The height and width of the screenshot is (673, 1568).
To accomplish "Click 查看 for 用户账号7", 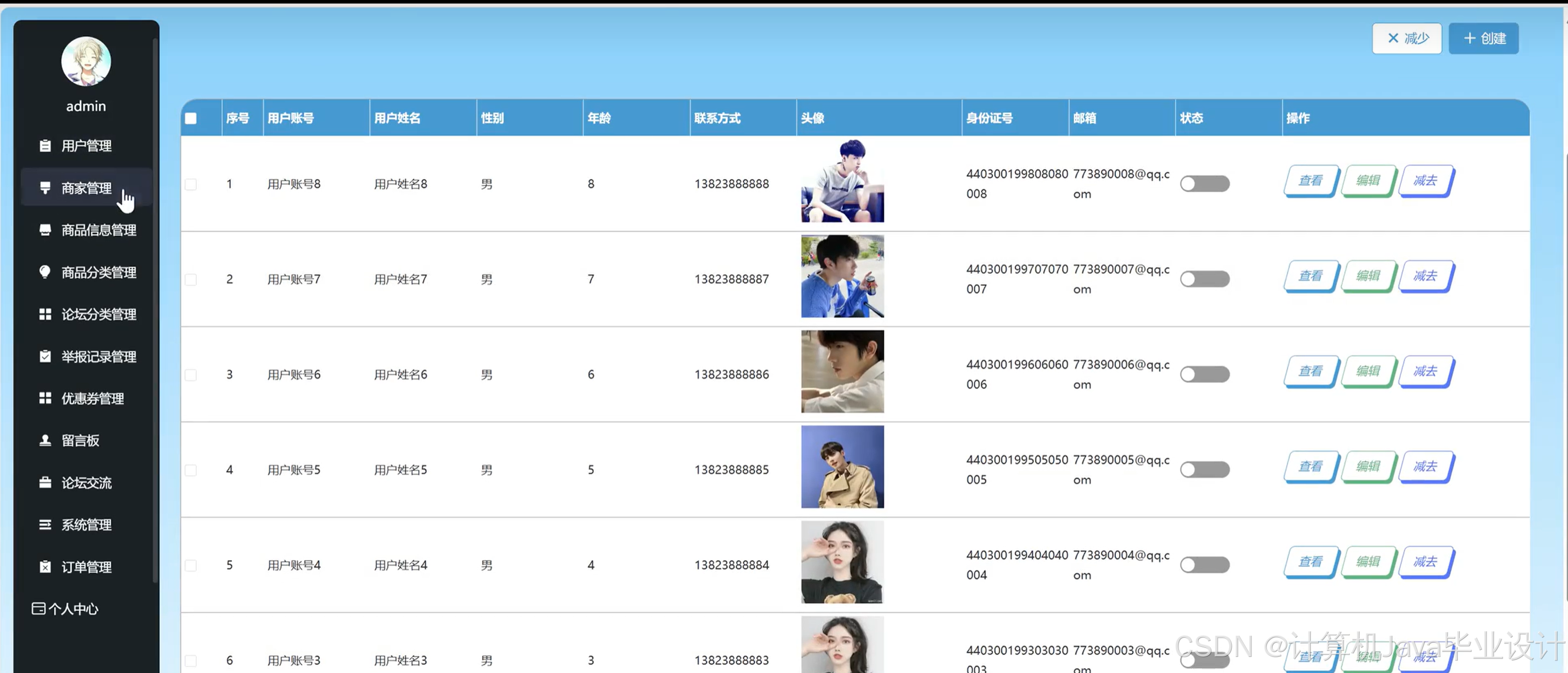I will (x=1311, y=276).
